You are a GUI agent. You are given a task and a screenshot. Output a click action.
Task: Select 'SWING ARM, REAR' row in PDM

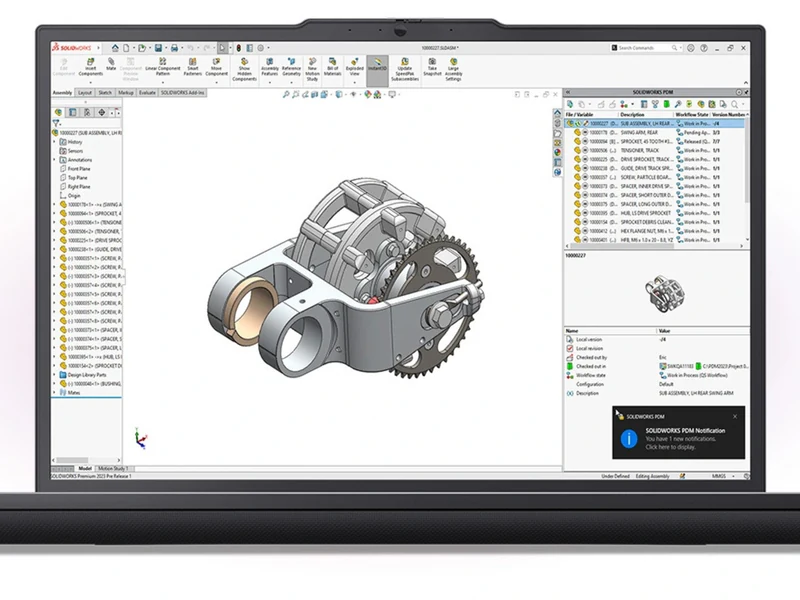coord(655,133)
